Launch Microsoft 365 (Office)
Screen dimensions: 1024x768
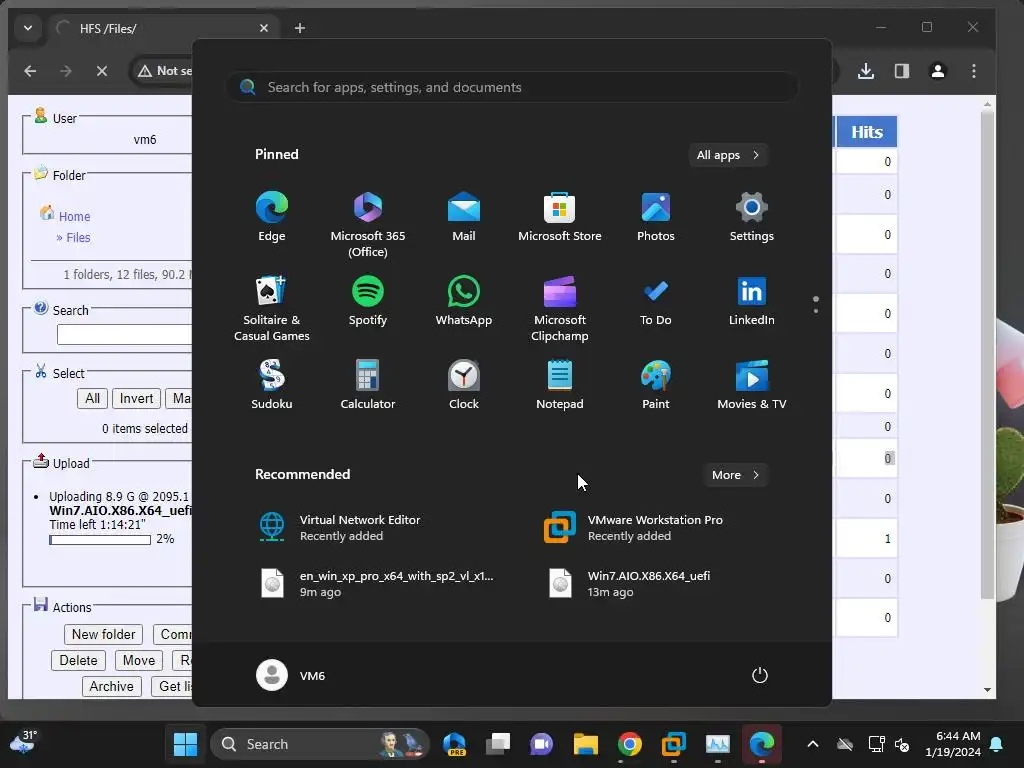(368, 225)
